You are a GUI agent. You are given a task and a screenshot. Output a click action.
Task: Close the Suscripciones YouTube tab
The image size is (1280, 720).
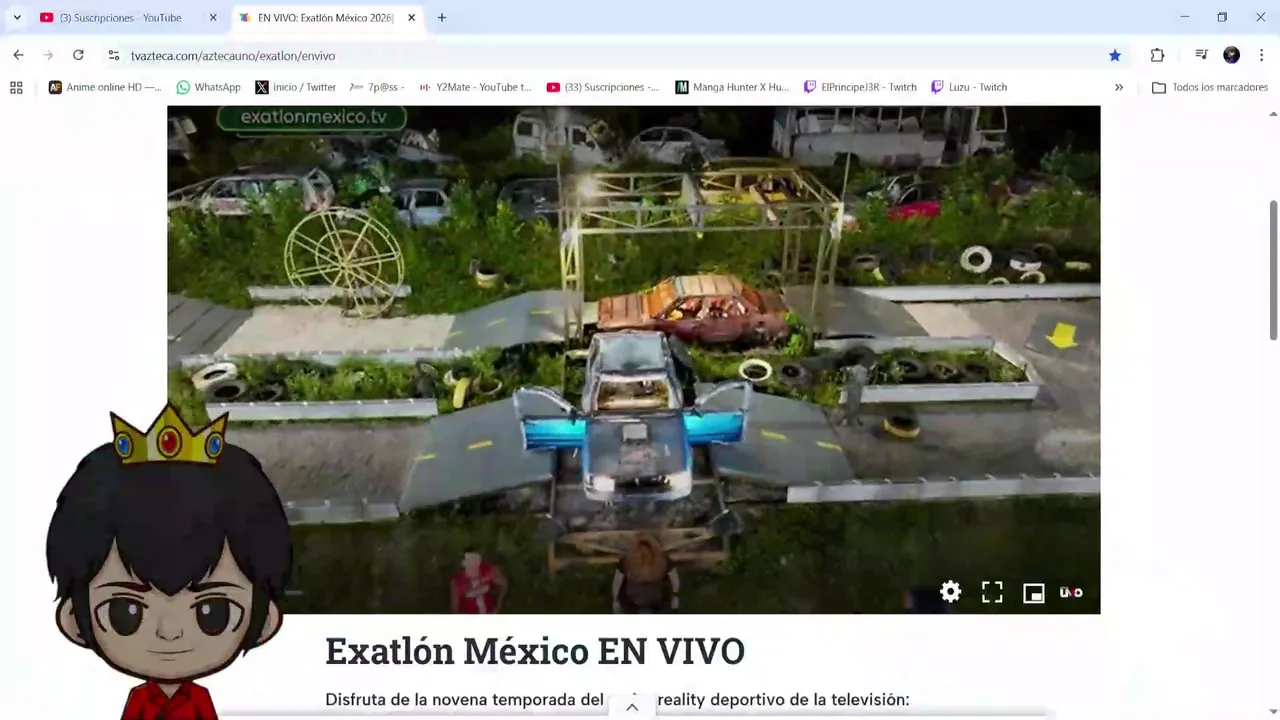(213, 17)
